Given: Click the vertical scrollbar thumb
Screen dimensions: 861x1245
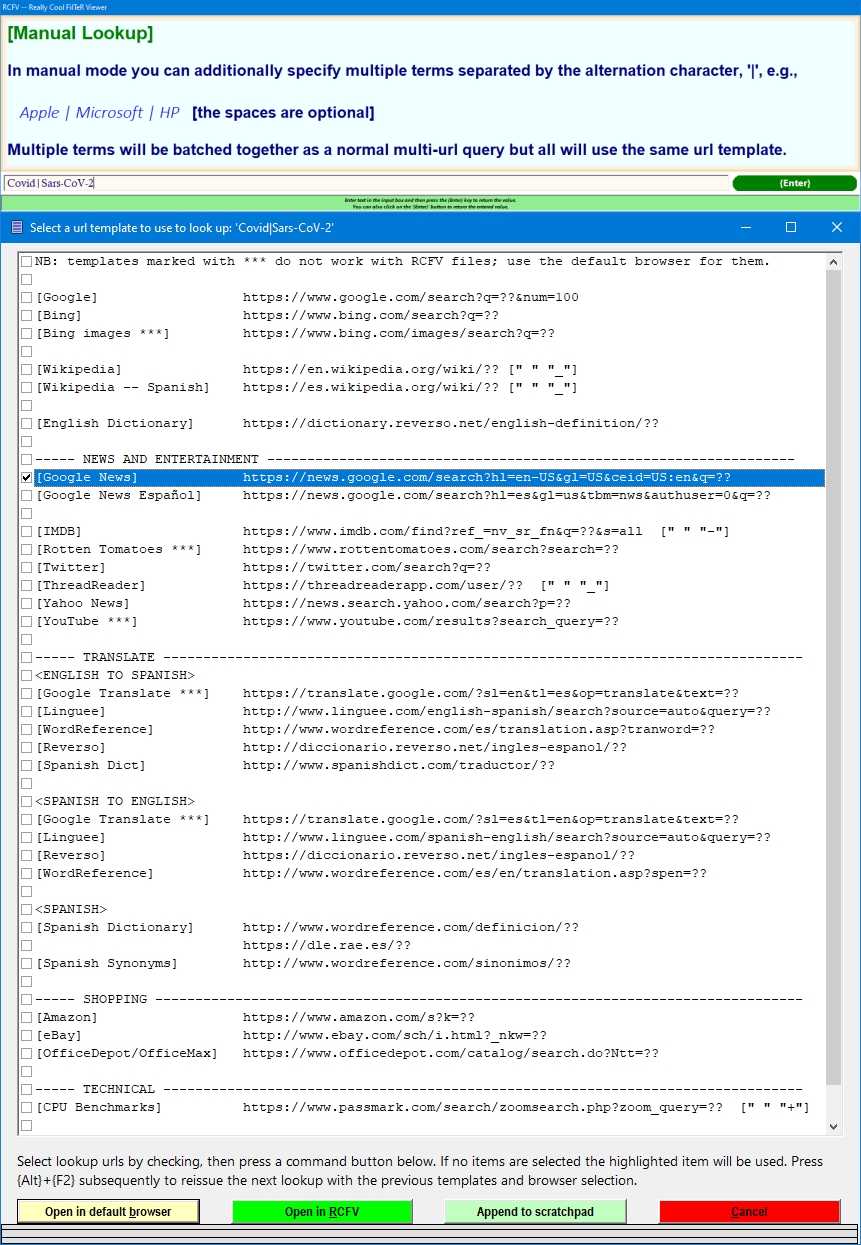Looking at the screenshot, I should 834,677.
